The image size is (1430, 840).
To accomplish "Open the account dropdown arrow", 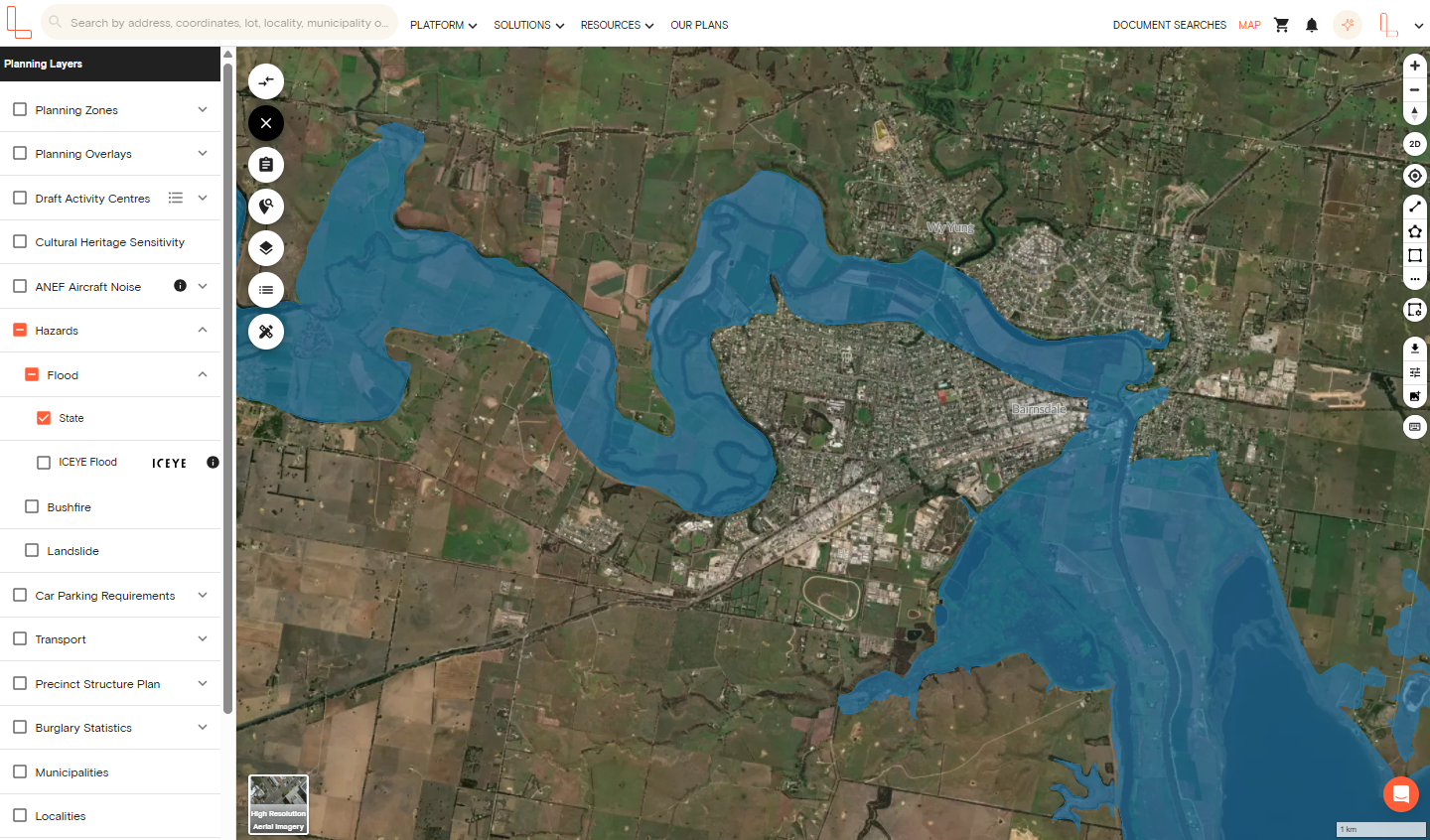I will 1418,26.
